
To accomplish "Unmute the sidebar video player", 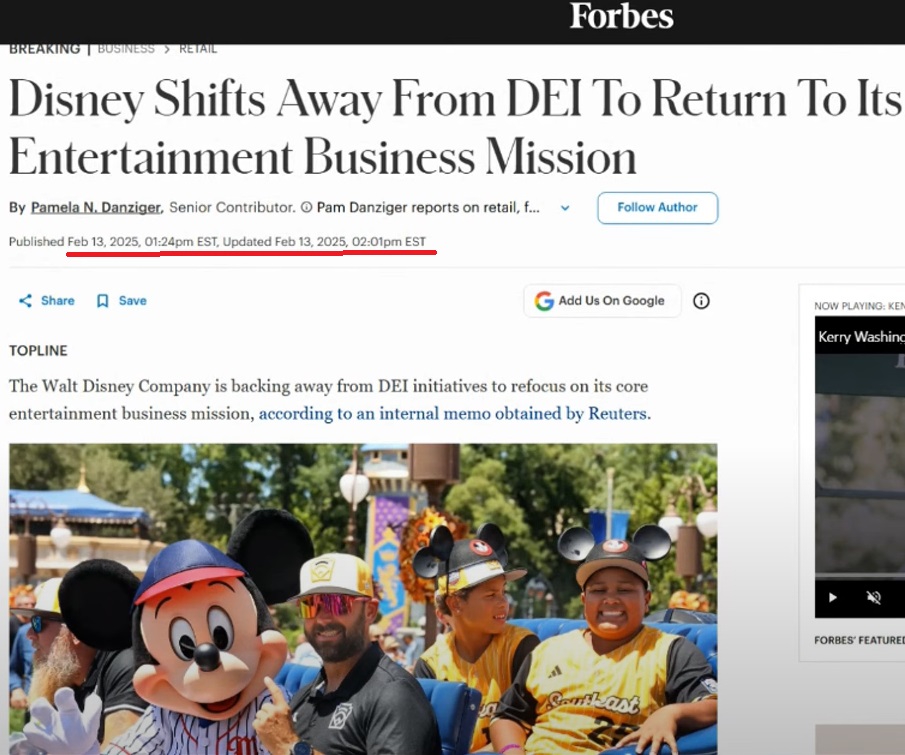I will 874,597.
